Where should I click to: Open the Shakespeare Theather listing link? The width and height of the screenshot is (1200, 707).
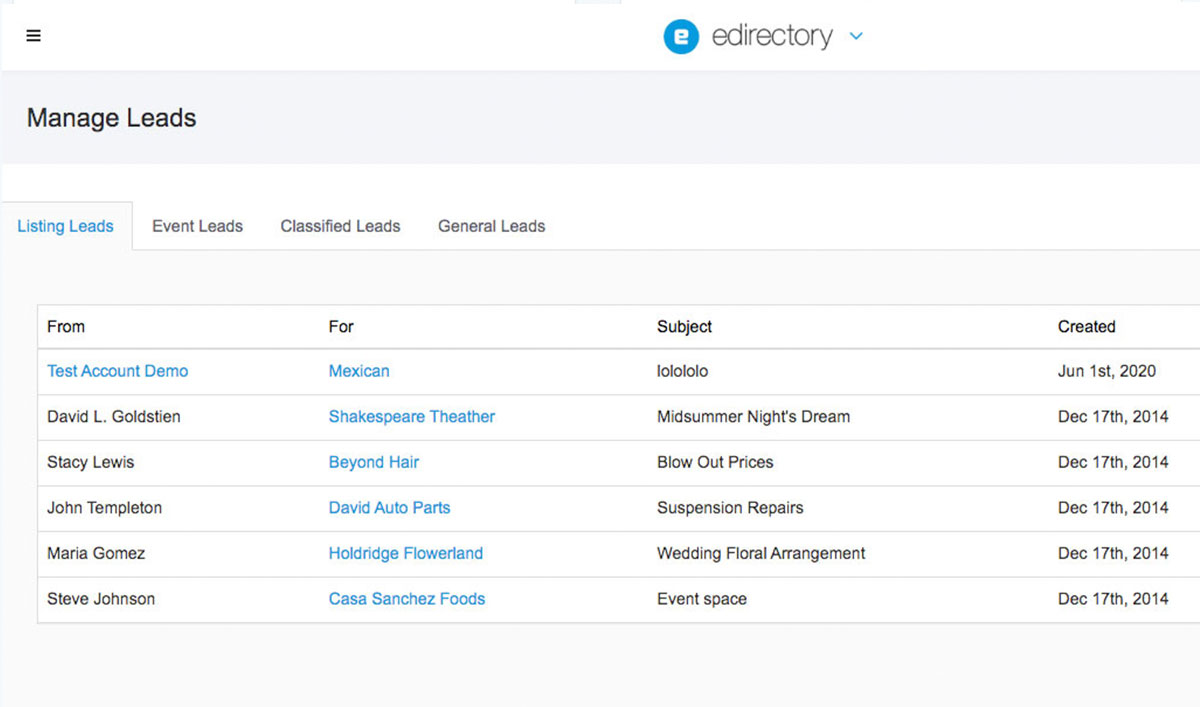[411, 417]
